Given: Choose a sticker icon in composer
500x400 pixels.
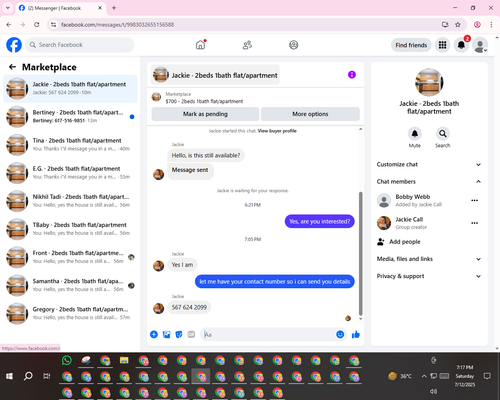Looking at the screenshot, I should tap(179, 334).
